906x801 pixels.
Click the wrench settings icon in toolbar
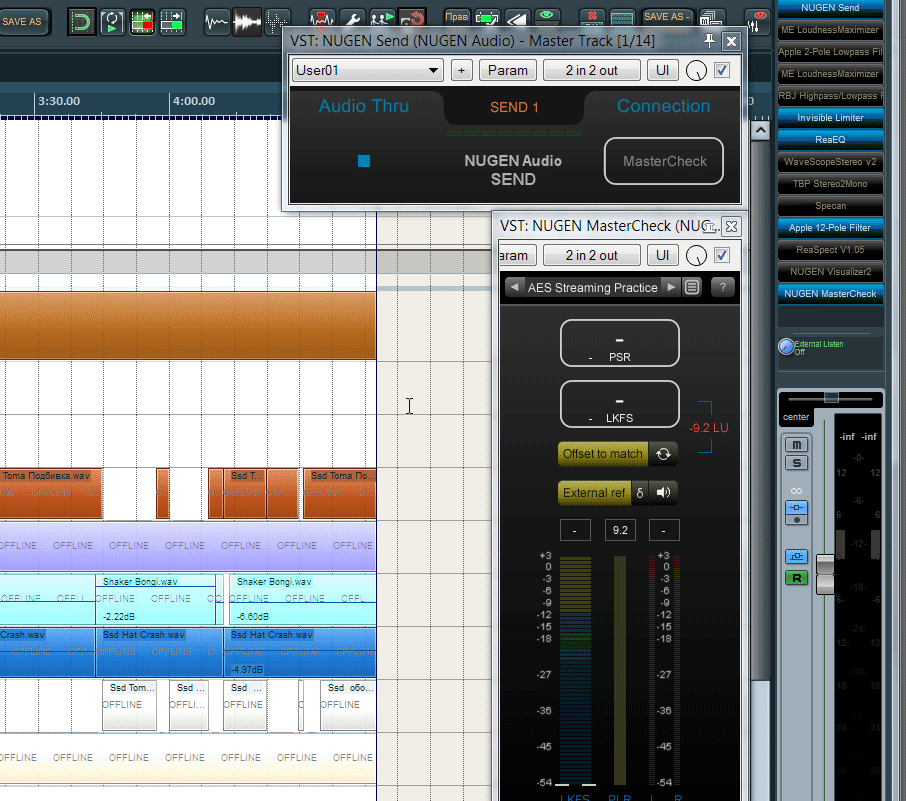coord(352,19)
